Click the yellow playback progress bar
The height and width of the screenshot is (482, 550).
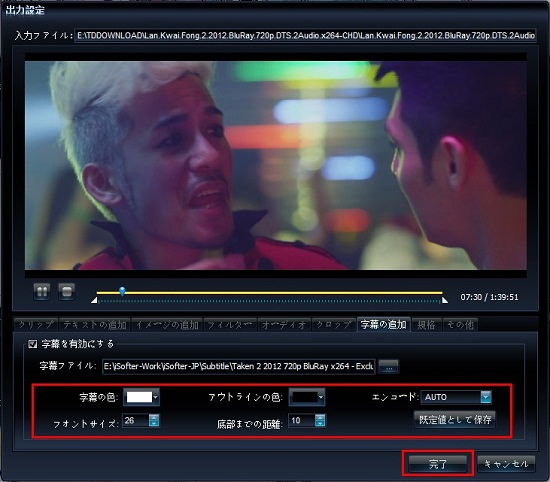(269, 292)
